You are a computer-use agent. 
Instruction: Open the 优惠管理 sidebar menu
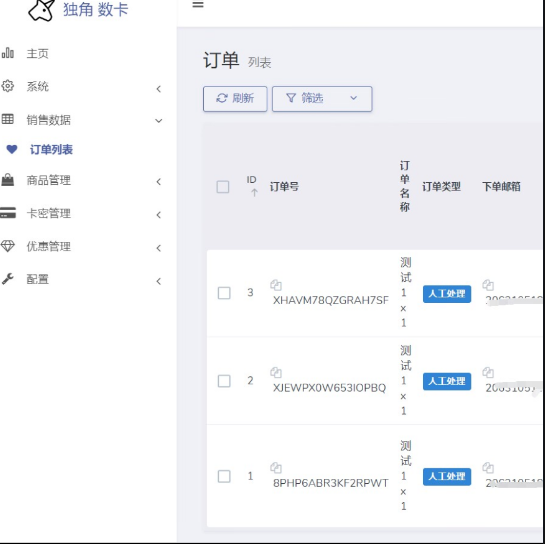pyautogui.click(x=49, y=246)
